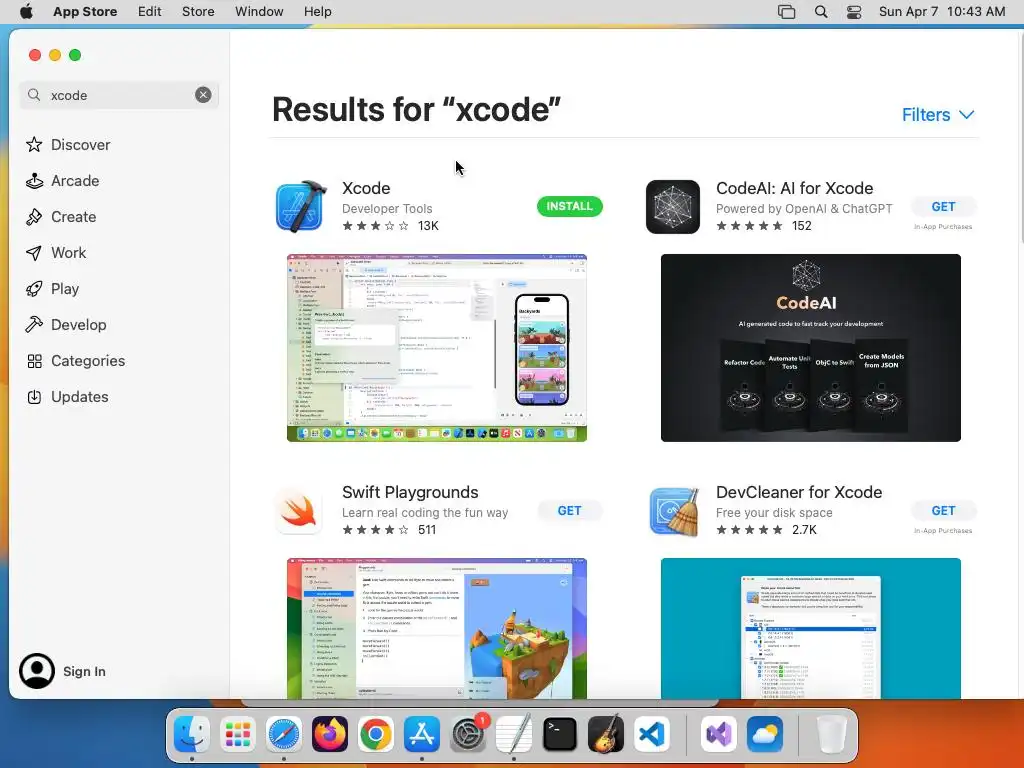Click the Xcode 13K ratings stars
1024x768 pixels.
click(376, 226)
